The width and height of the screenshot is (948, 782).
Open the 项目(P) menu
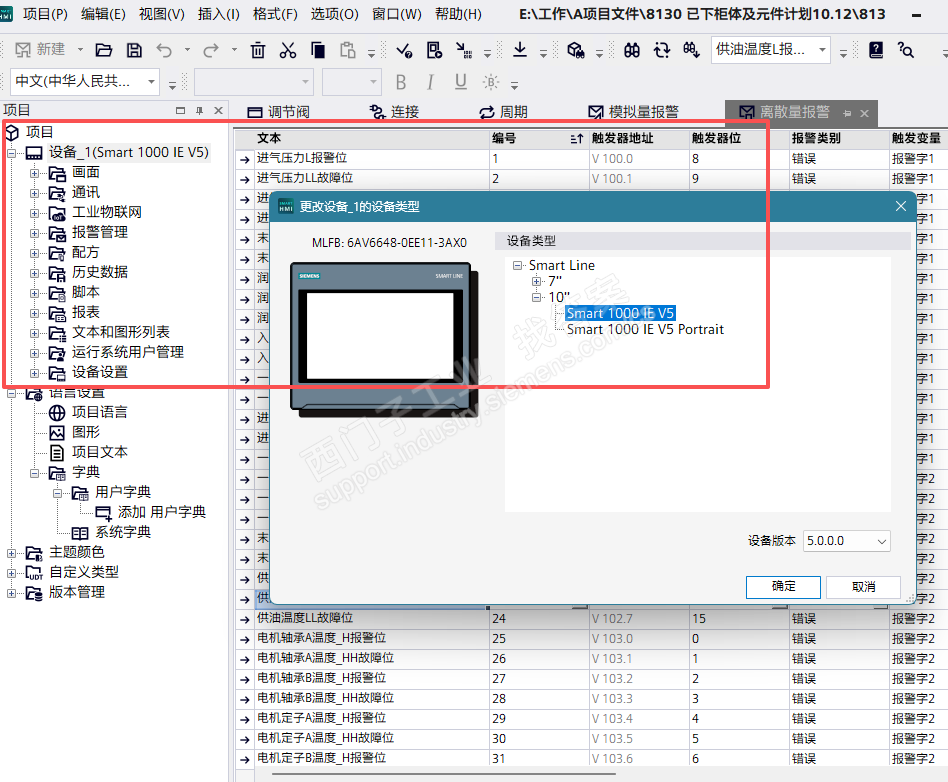(45, 14)
